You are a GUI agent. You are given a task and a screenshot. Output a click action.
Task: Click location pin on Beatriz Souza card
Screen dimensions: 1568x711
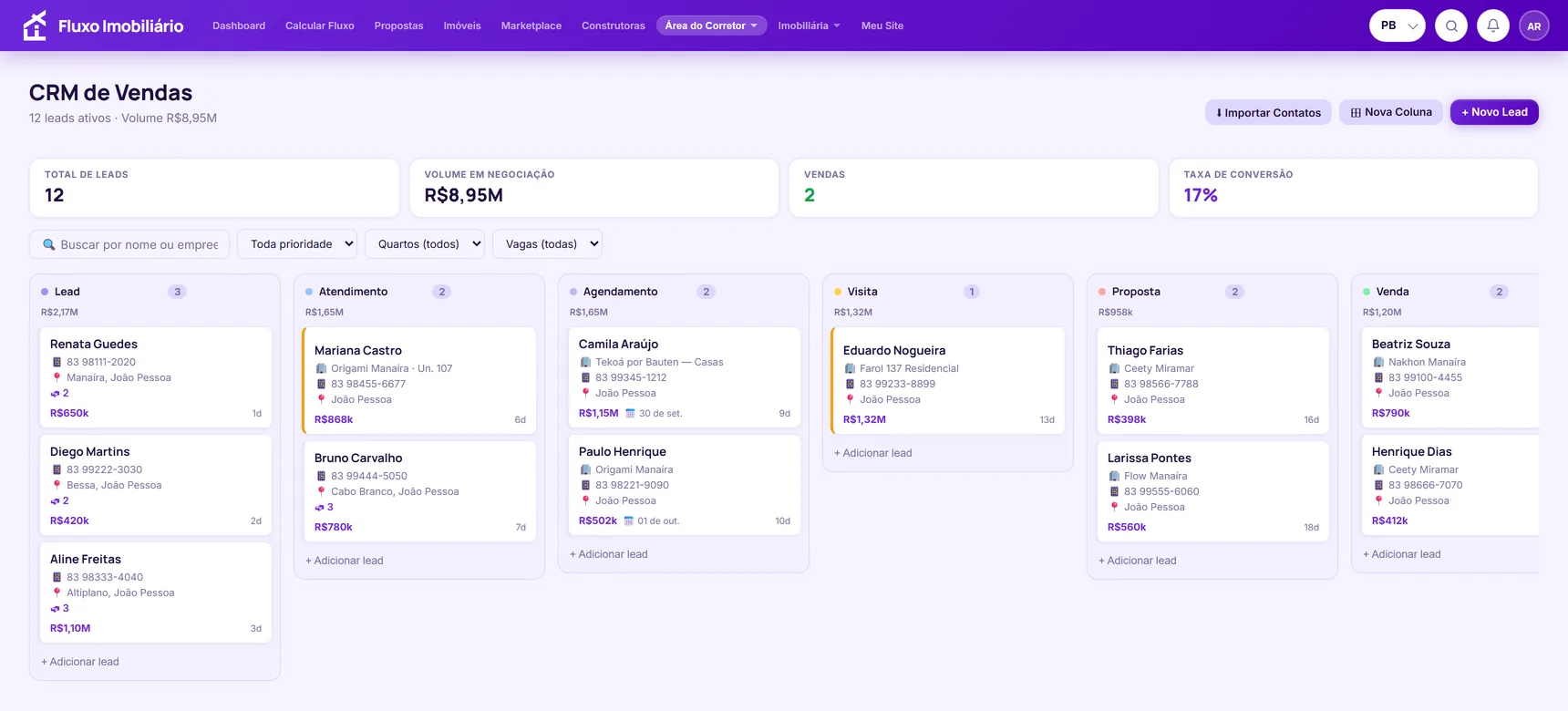tap(1378, 393)
